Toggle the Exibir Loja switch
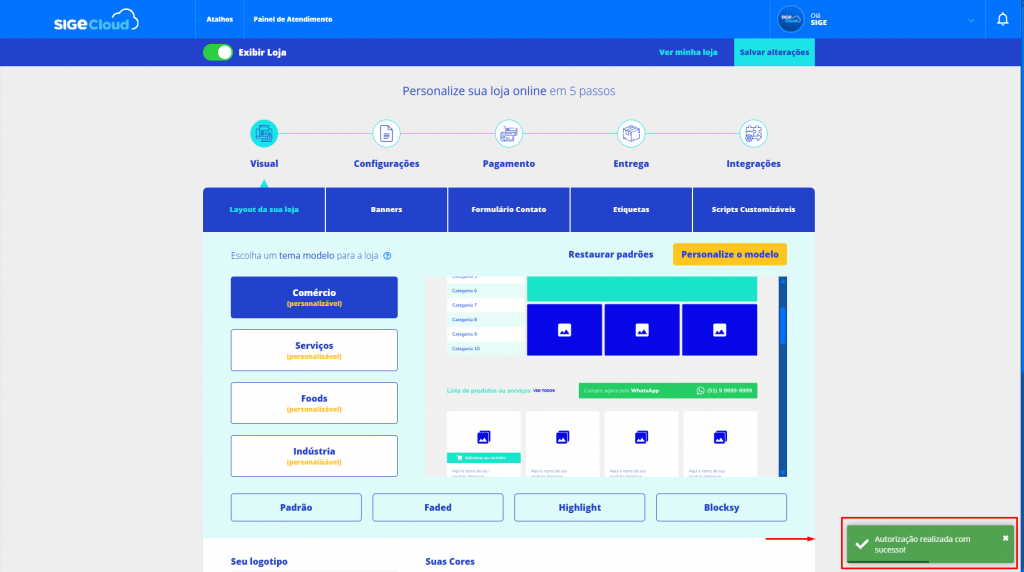 [x=218, y=52]
